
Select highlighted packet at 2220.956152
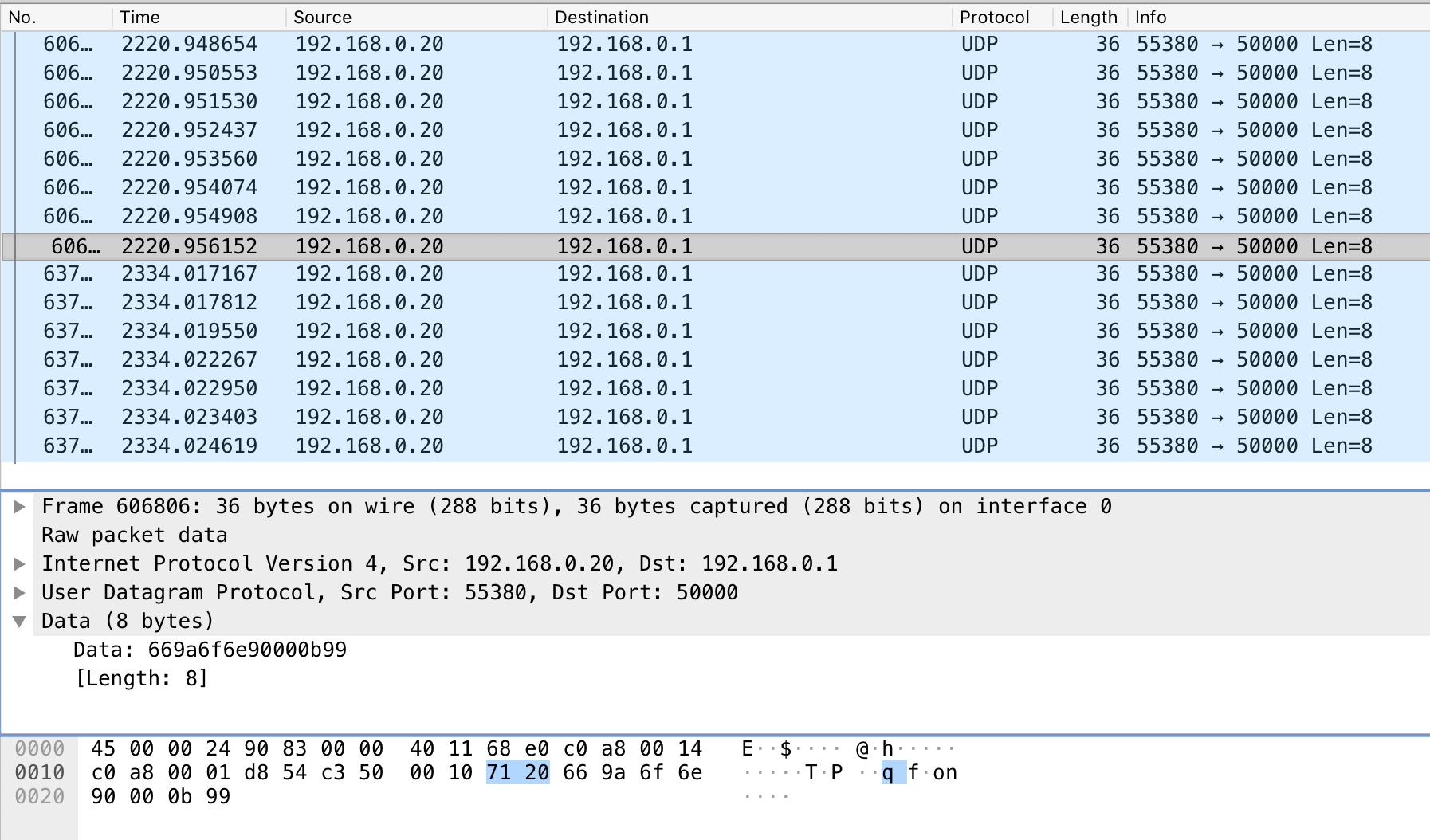pyautogui.click(x=715, y=247)
